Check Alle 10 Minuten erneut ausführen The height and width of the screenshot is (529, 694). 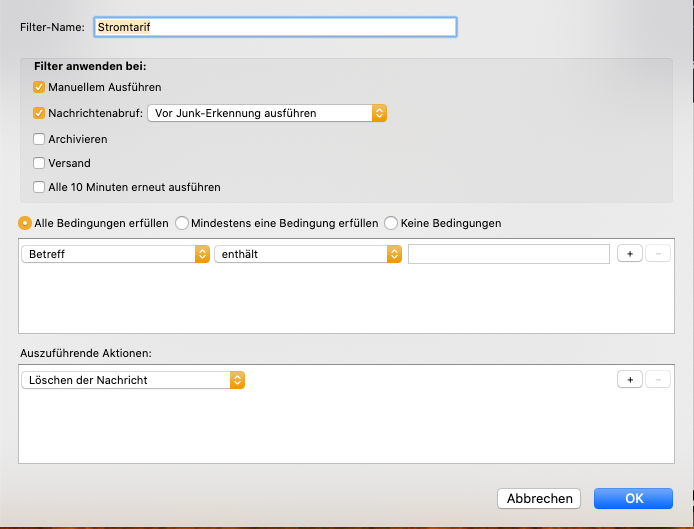pos(39,187)
